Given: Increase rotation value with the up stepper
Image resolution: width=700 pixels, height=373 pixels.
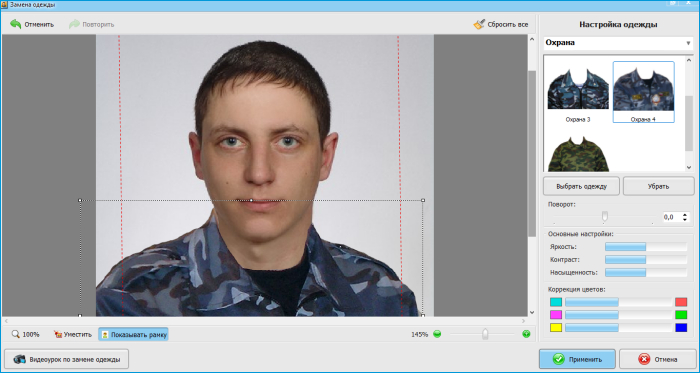Looking at the screenshot, I should click(685, 215).
